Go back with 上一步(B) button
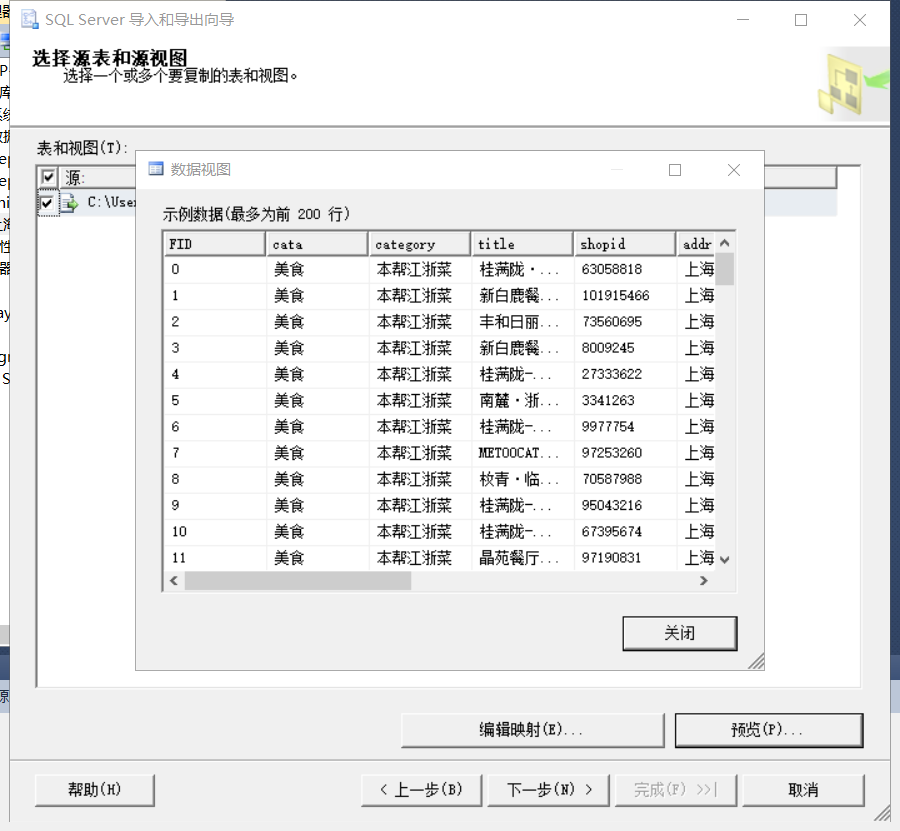This screenshot has height=831, width=900. pos(421,790)
